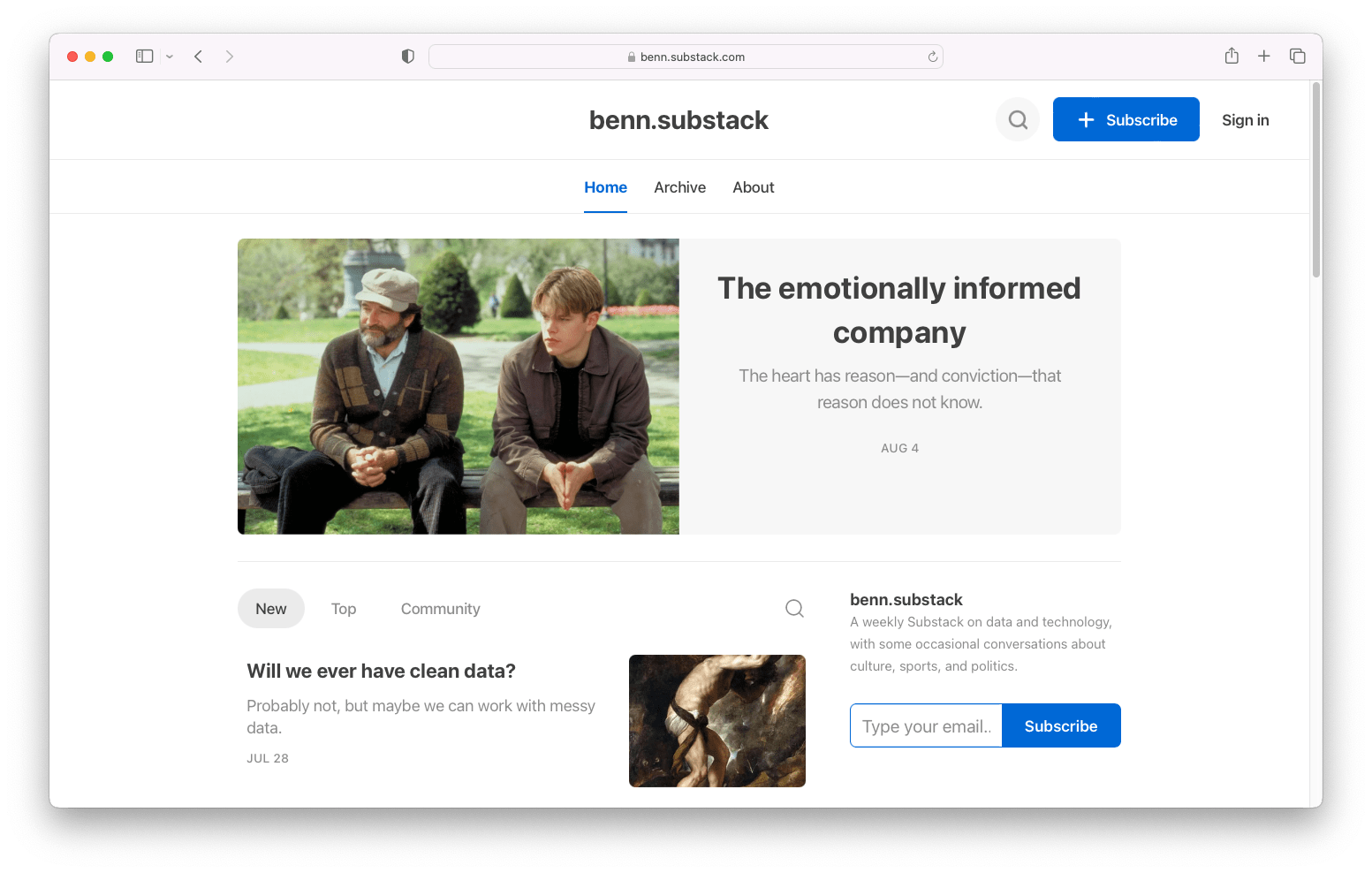Expand the sidebar tab group dropdown arrow

(x=170, y=57)
